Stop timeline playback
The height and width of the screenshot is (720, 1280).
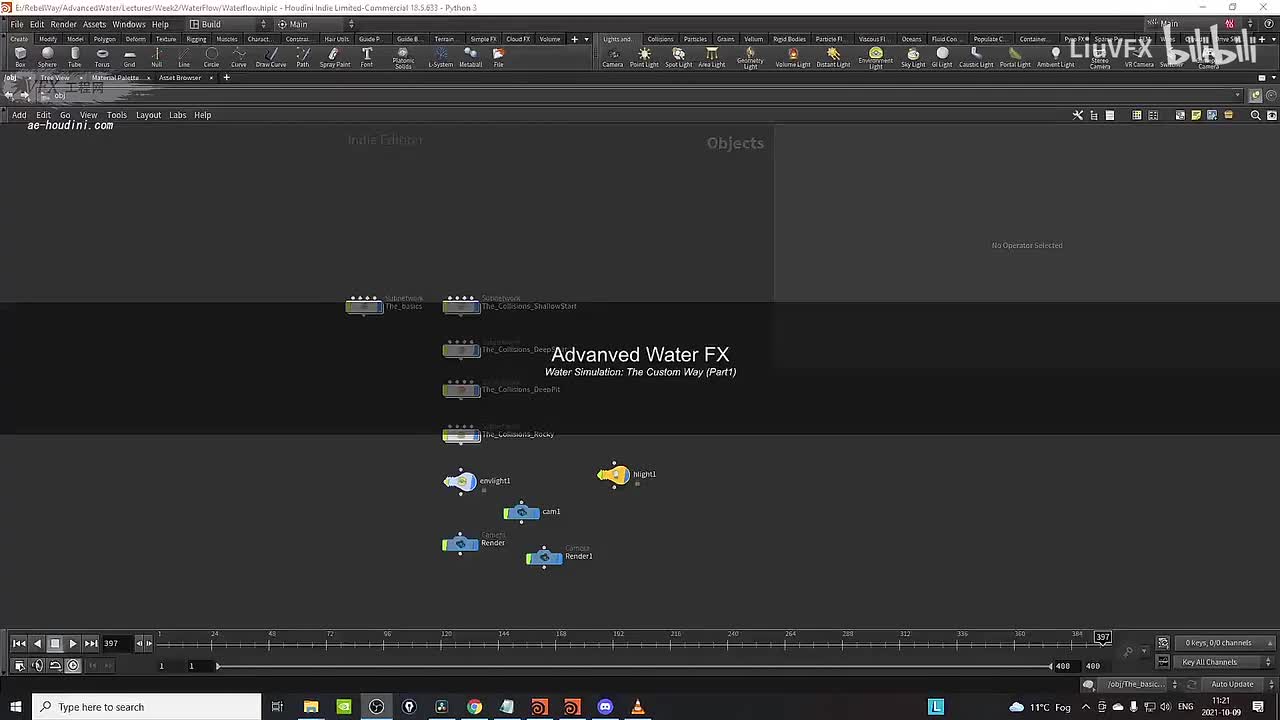(55, 643)
